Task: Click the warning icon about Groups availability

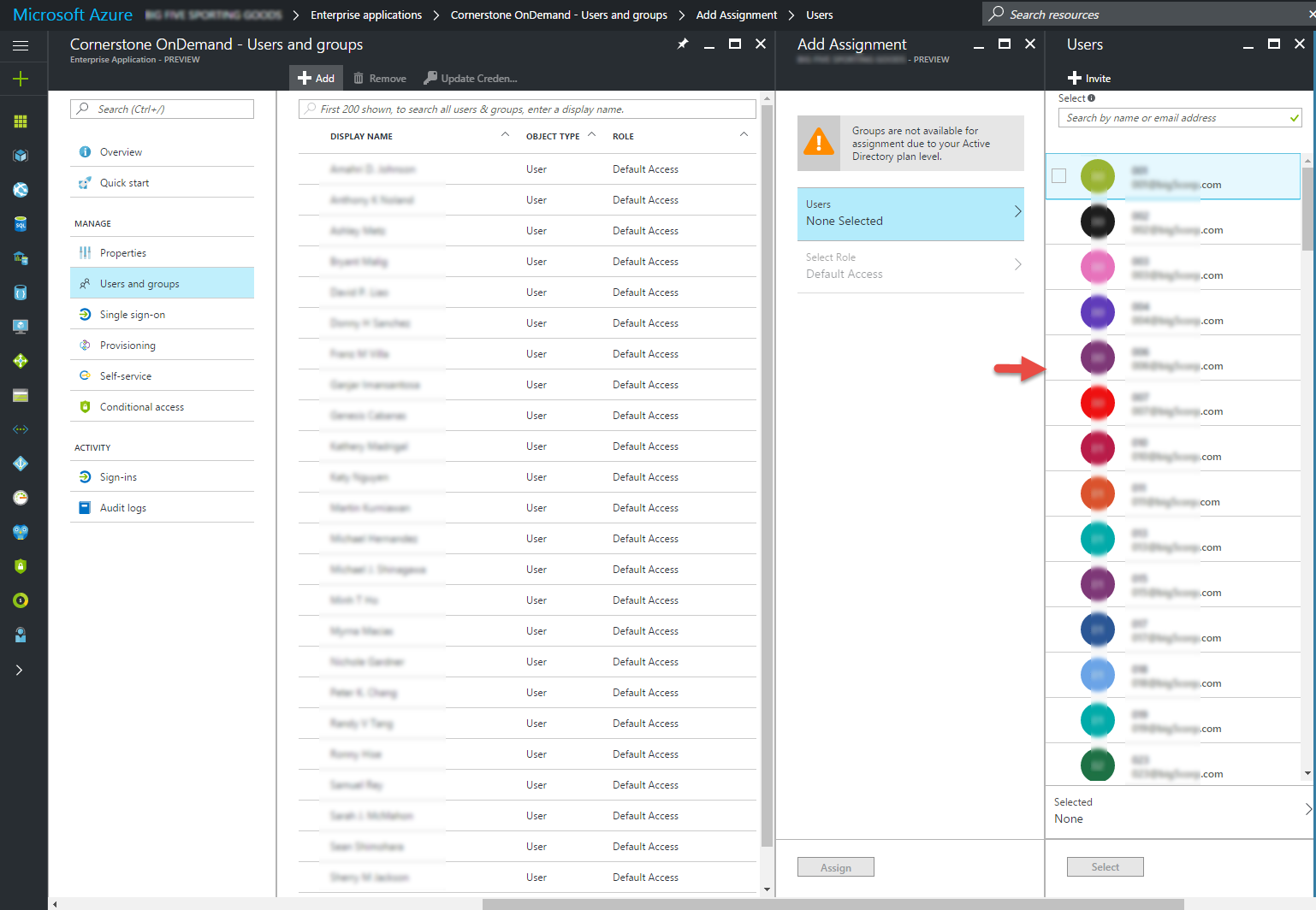Action: click(x=819, y=142)
